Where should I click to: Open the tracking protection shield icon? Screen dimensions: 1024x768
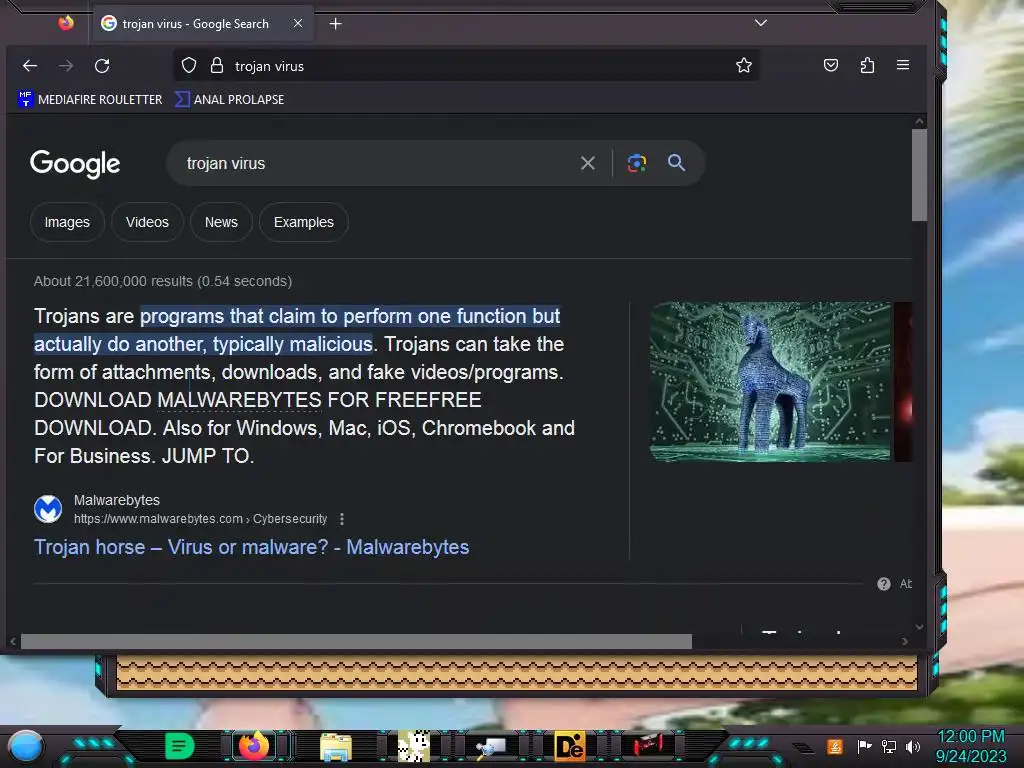(x=189, y=65)
